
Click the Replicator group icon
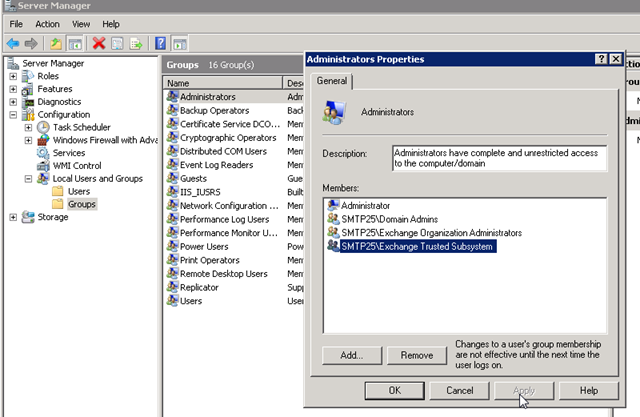tap(172, 287)
